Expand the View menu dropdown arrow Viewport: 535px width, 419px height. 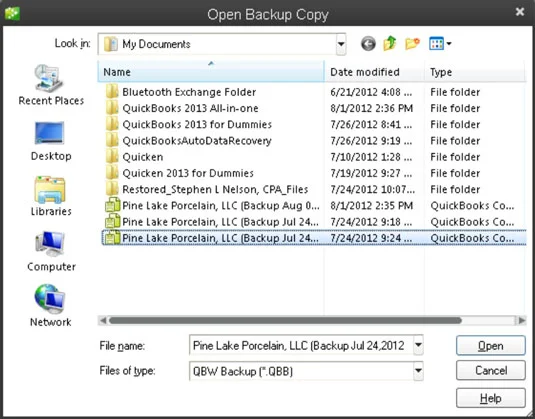pos(449,44)
